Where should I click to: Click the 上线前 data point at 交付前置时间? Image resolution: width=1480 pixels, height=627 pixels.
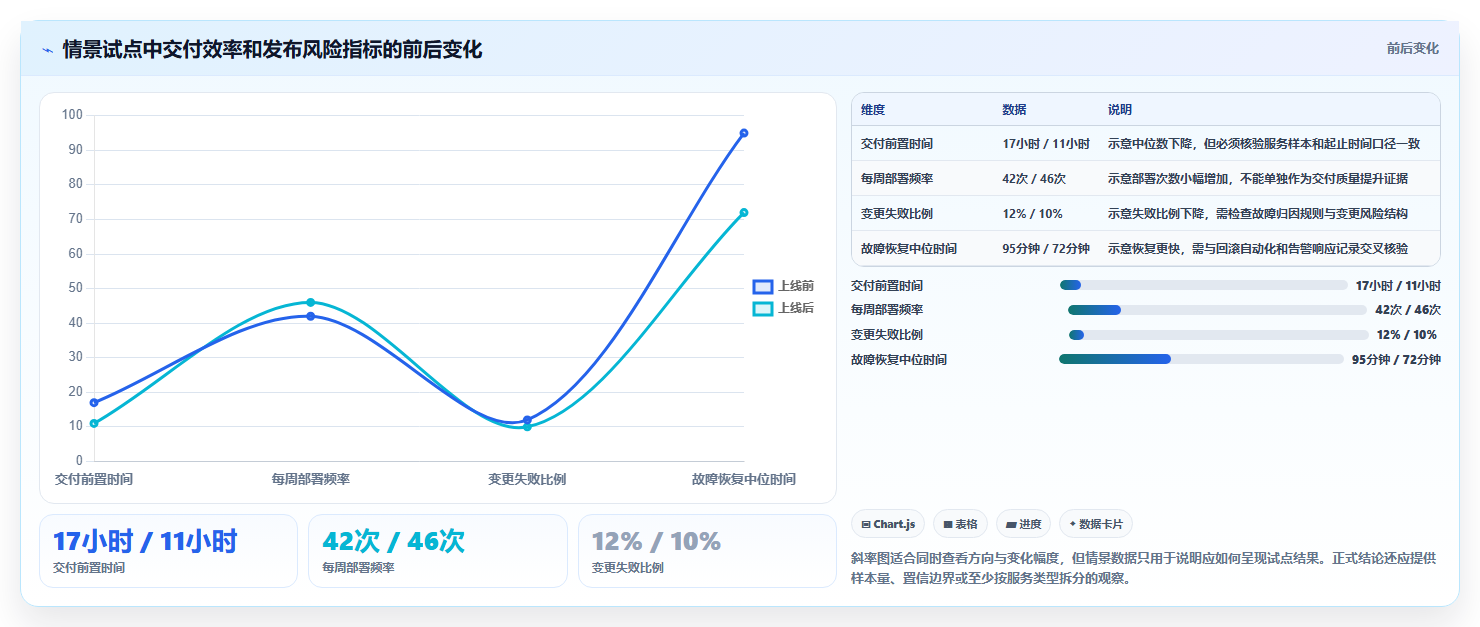(x=94, y=403)
